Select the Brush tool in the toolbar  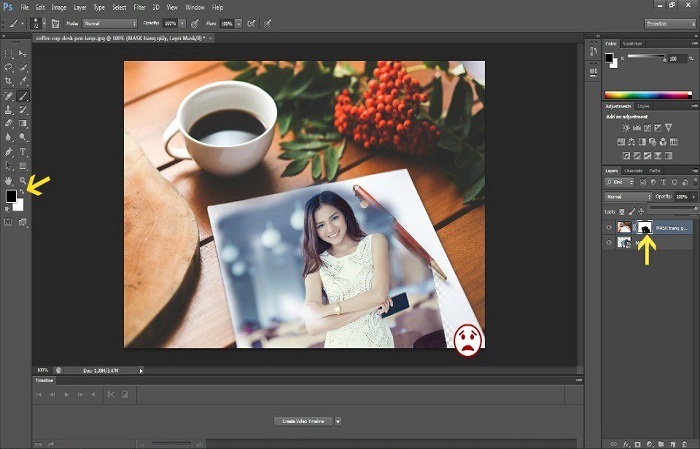[23, 96]
